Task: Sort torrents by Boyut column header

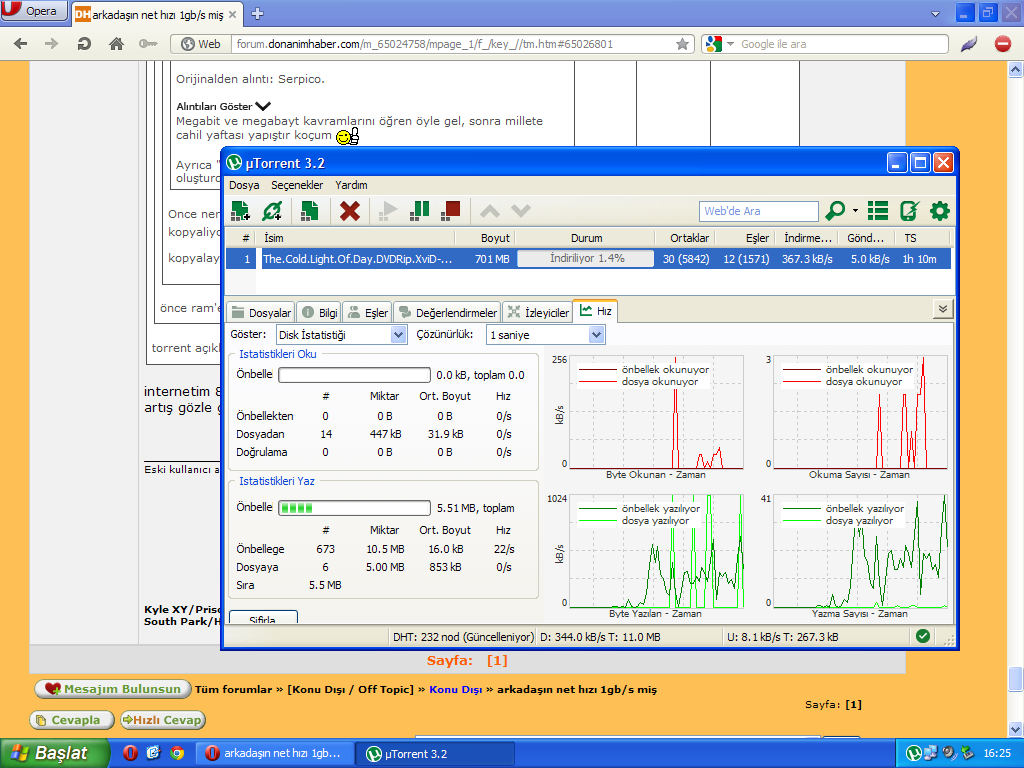Action: point(485,238)
